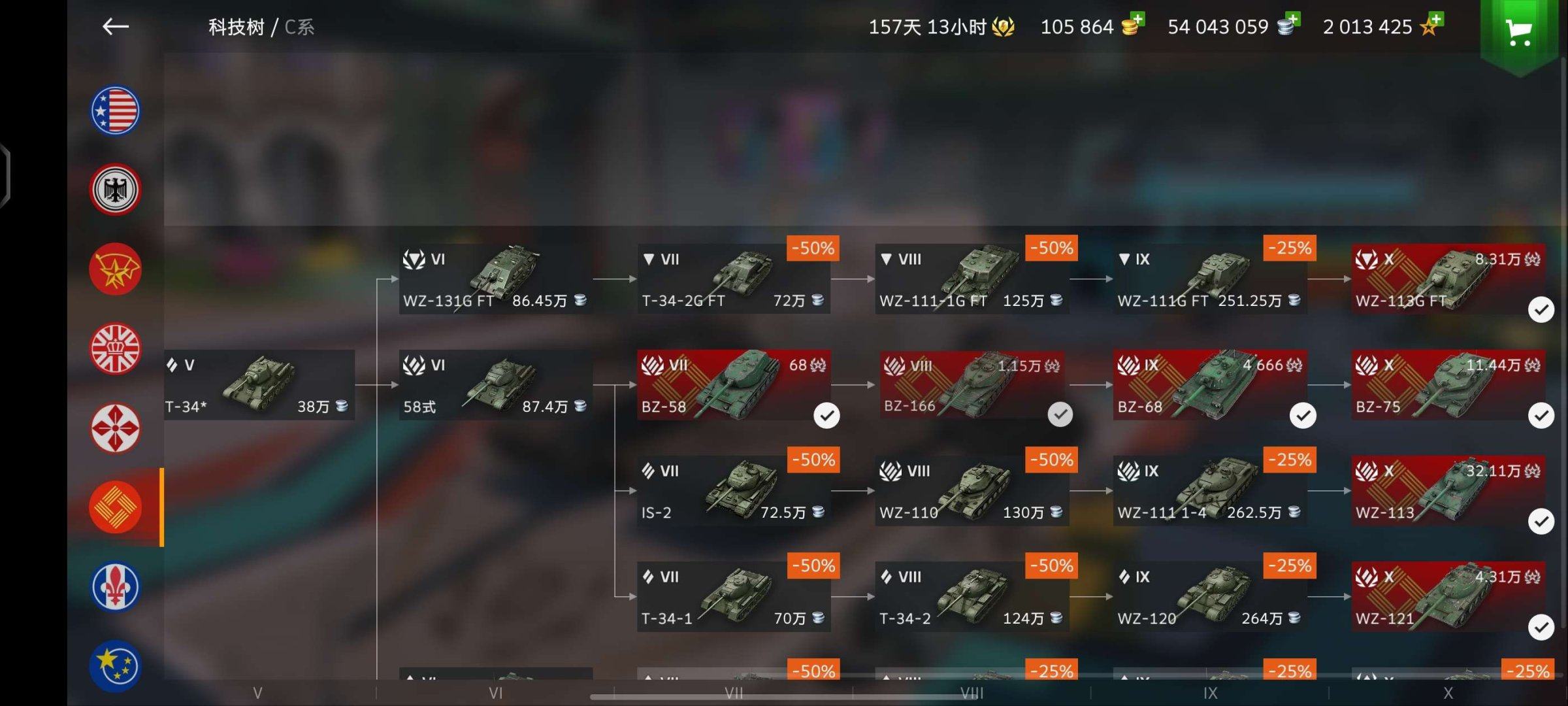Select the France fleur-de-lis nation icon

(115, 586)
